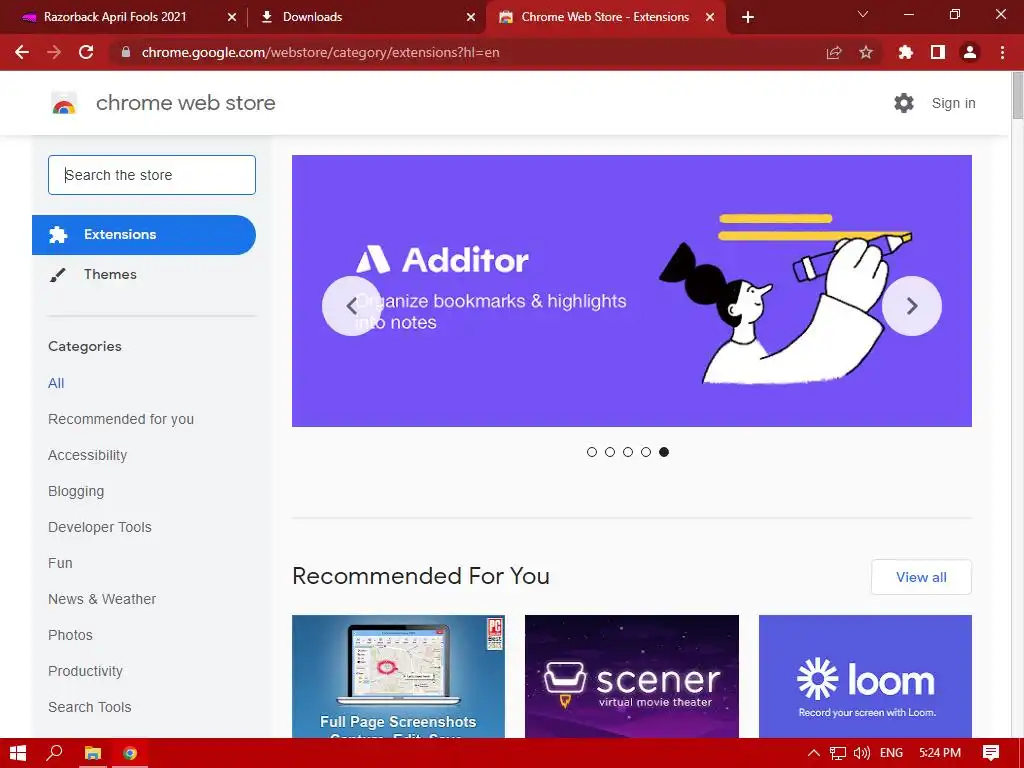Viewport: 1024px width, 768px height.
Task: Close the Razorback April Fools 2021 tab
Action: pos(232,17)
